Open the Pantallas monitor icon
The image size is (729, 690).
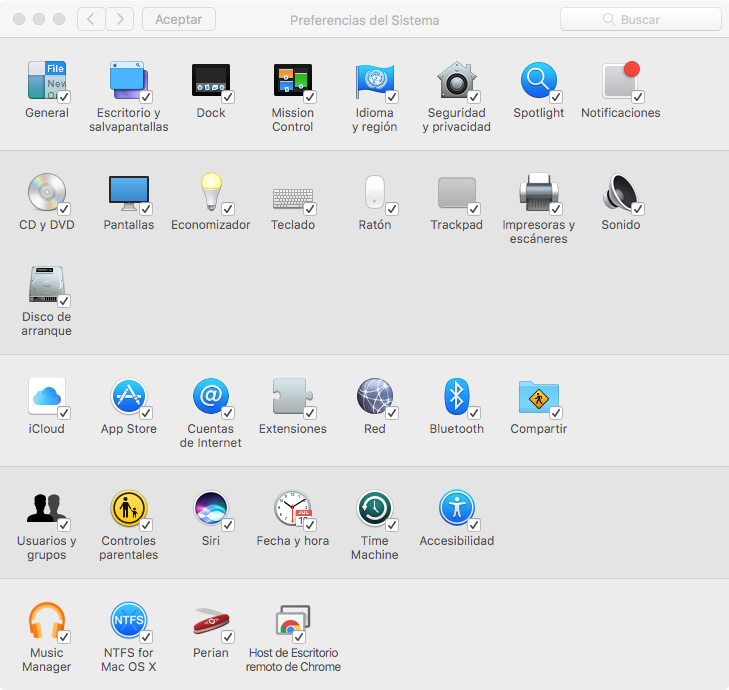[x=129, y=192]
